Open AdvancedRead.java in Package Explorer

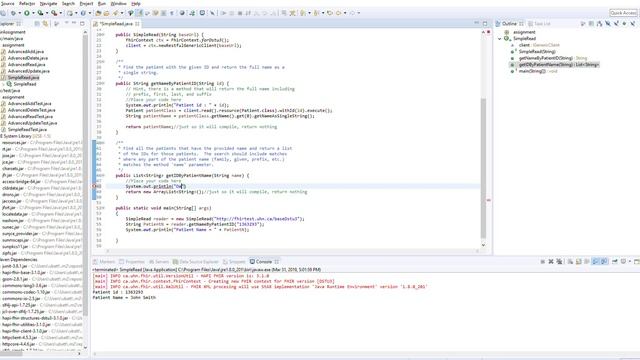[x=27, y=65]
